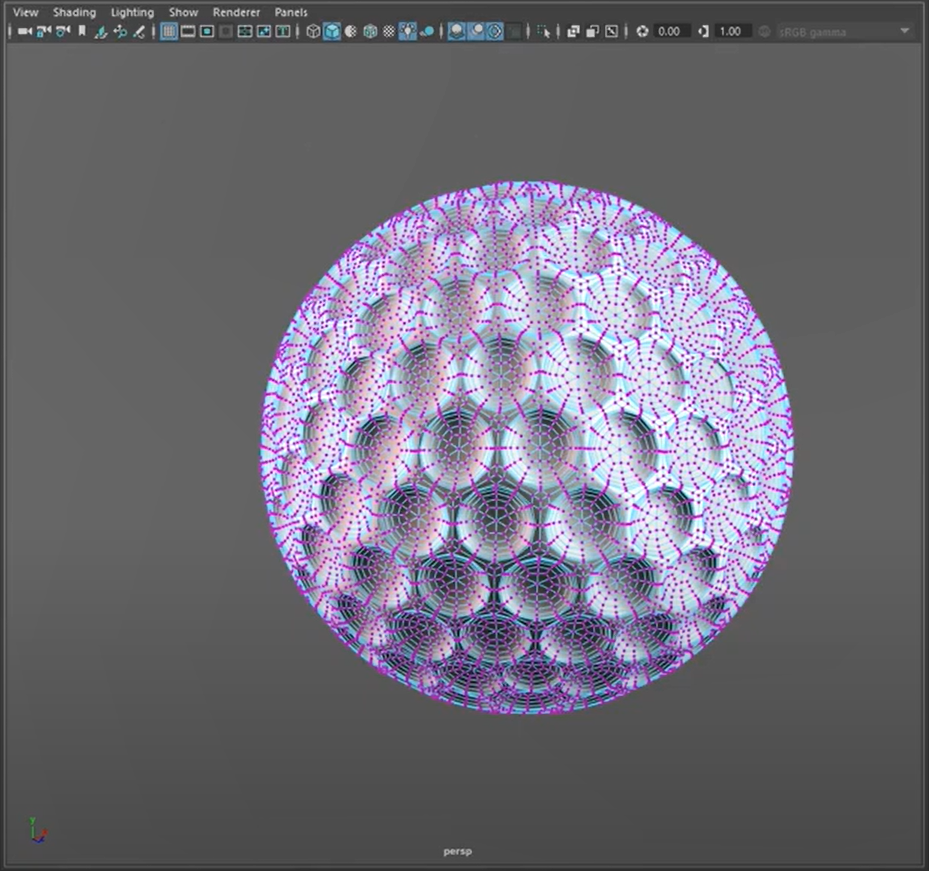Click the Lock Camera icon
929x871 pixels.
coord(43,32)
